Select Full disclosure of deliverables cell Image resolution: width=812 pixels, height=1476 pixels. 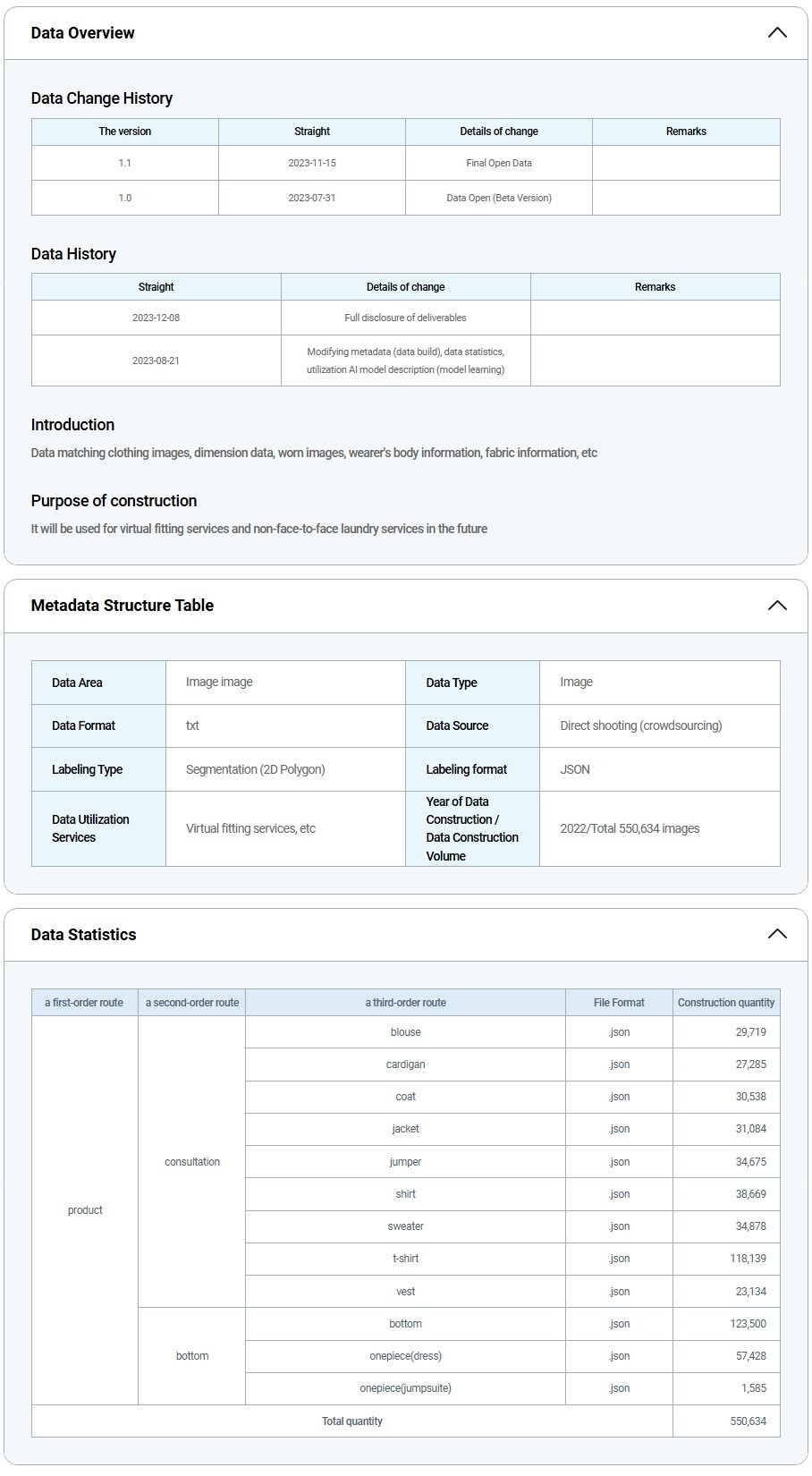[x=405, y=318]
